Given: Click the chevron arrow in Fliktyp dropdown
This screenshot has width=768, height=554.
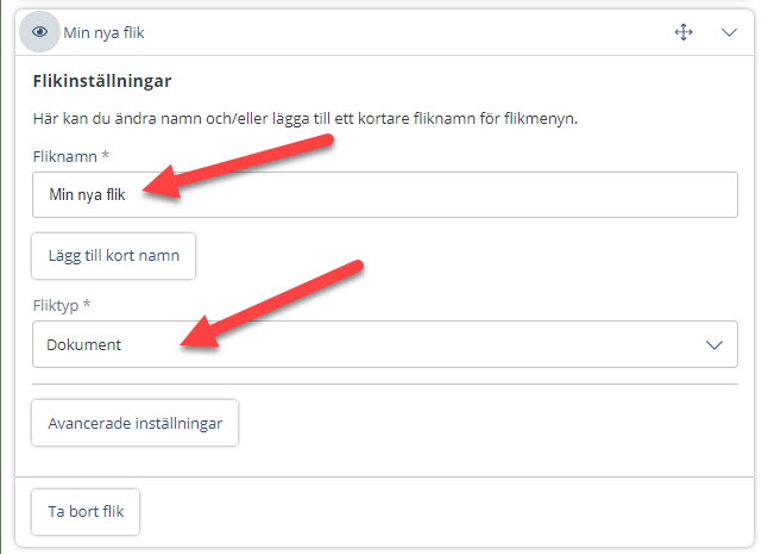Looking at the screenshot, I should [714, 345].
